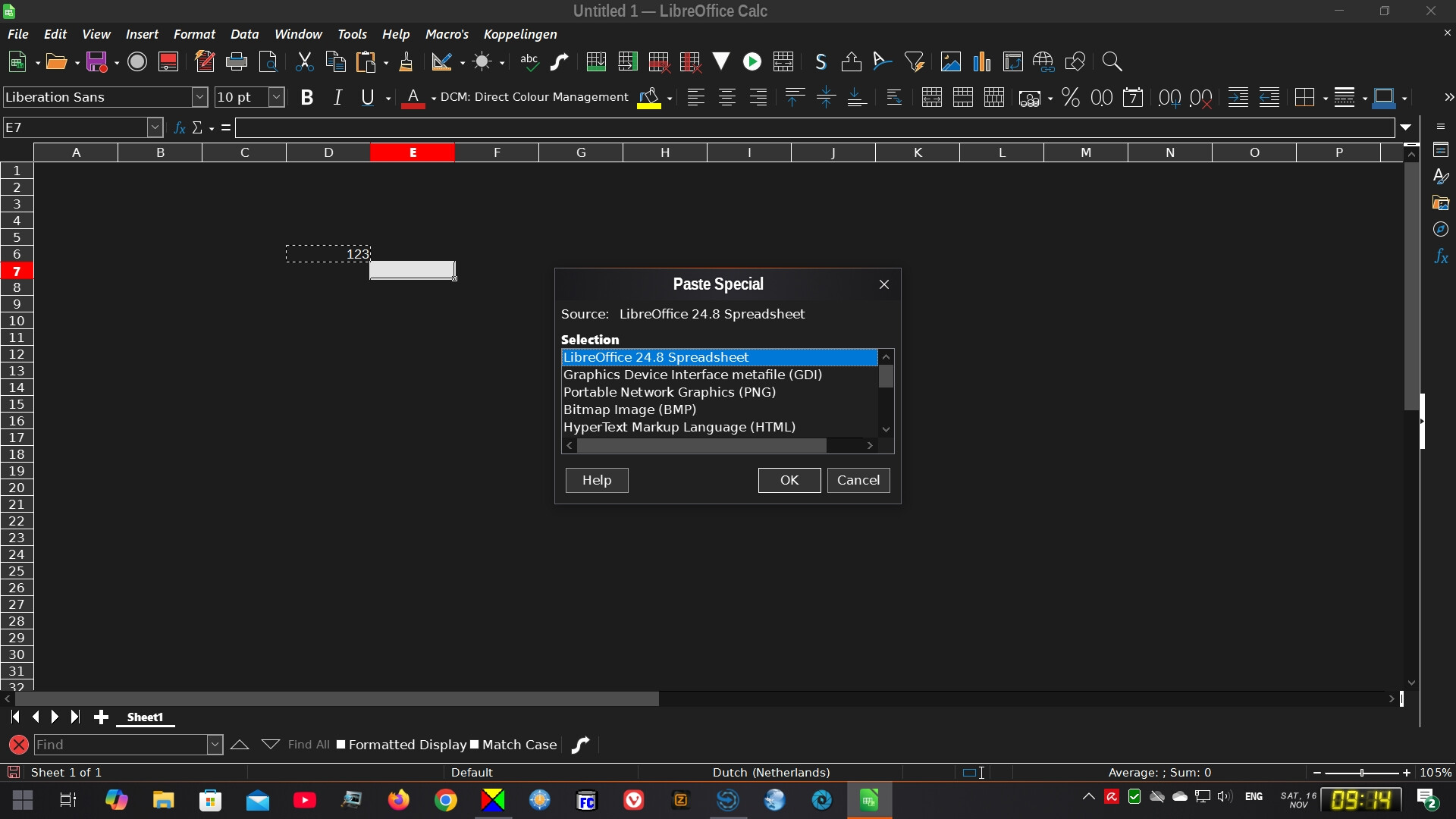
Task: Insert a hyperlink
Action: coord(1044,61)
